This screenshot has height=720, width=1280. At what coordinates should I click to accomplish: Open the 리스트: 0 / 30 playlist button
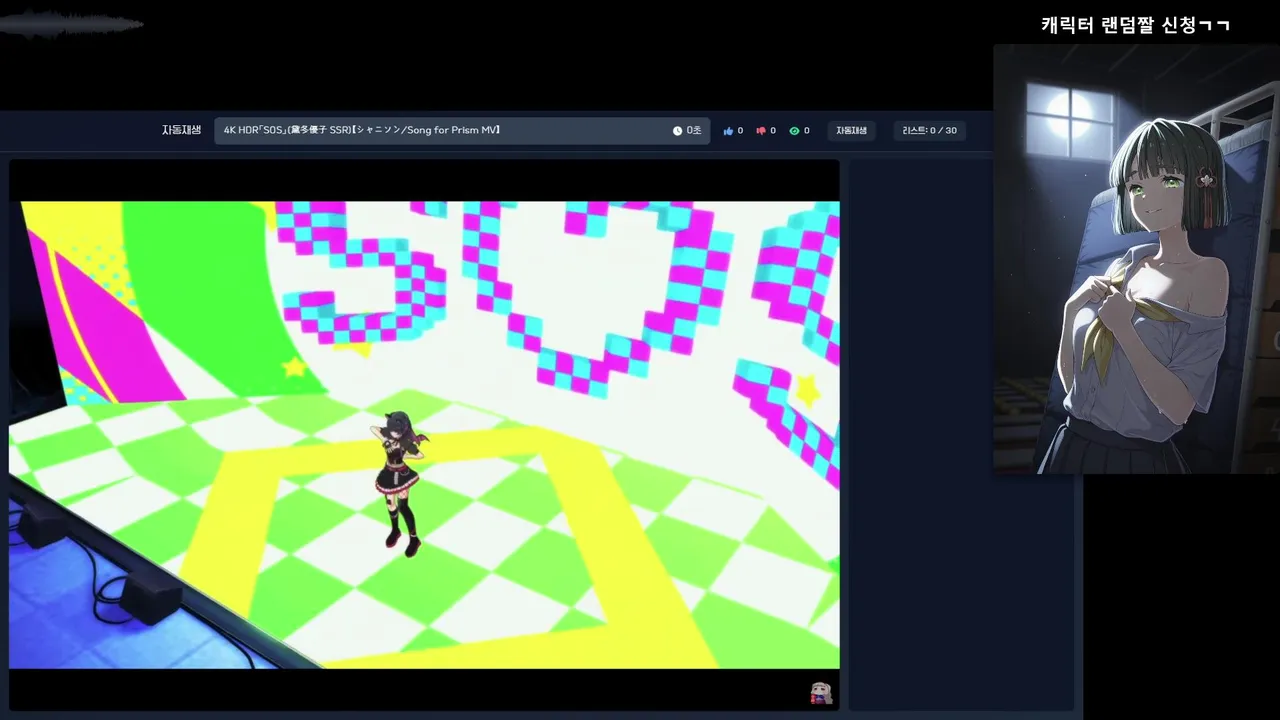[x=929, y=131]
